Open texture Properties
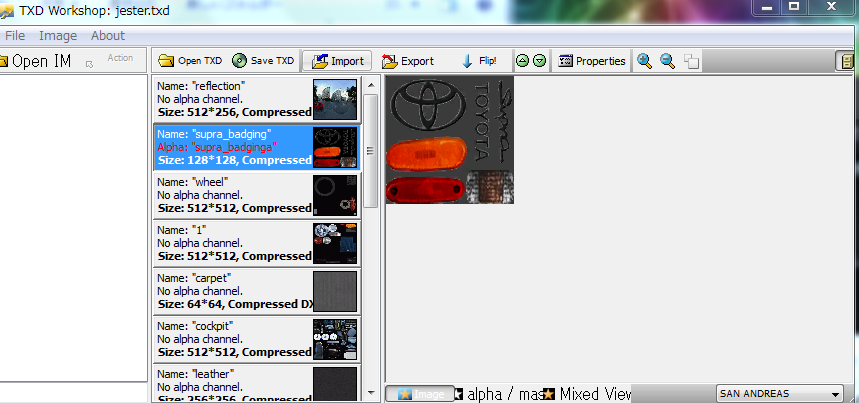 592,61
